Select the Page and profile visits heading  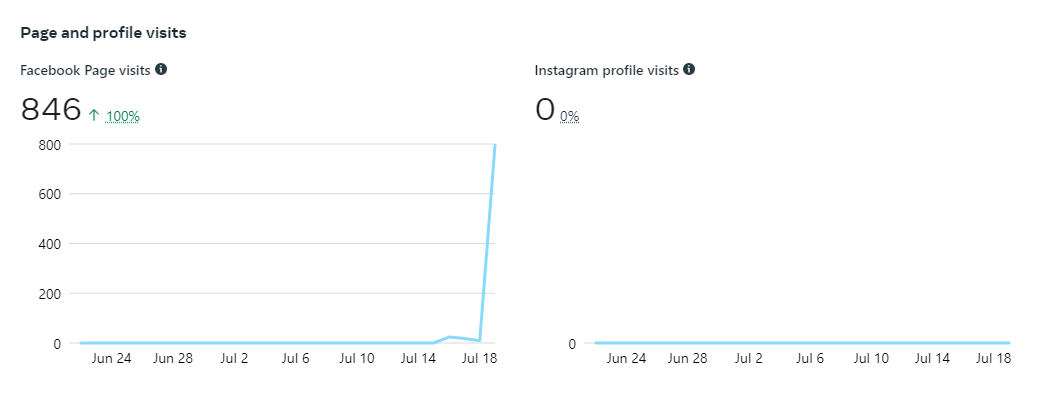click(104, 33)
